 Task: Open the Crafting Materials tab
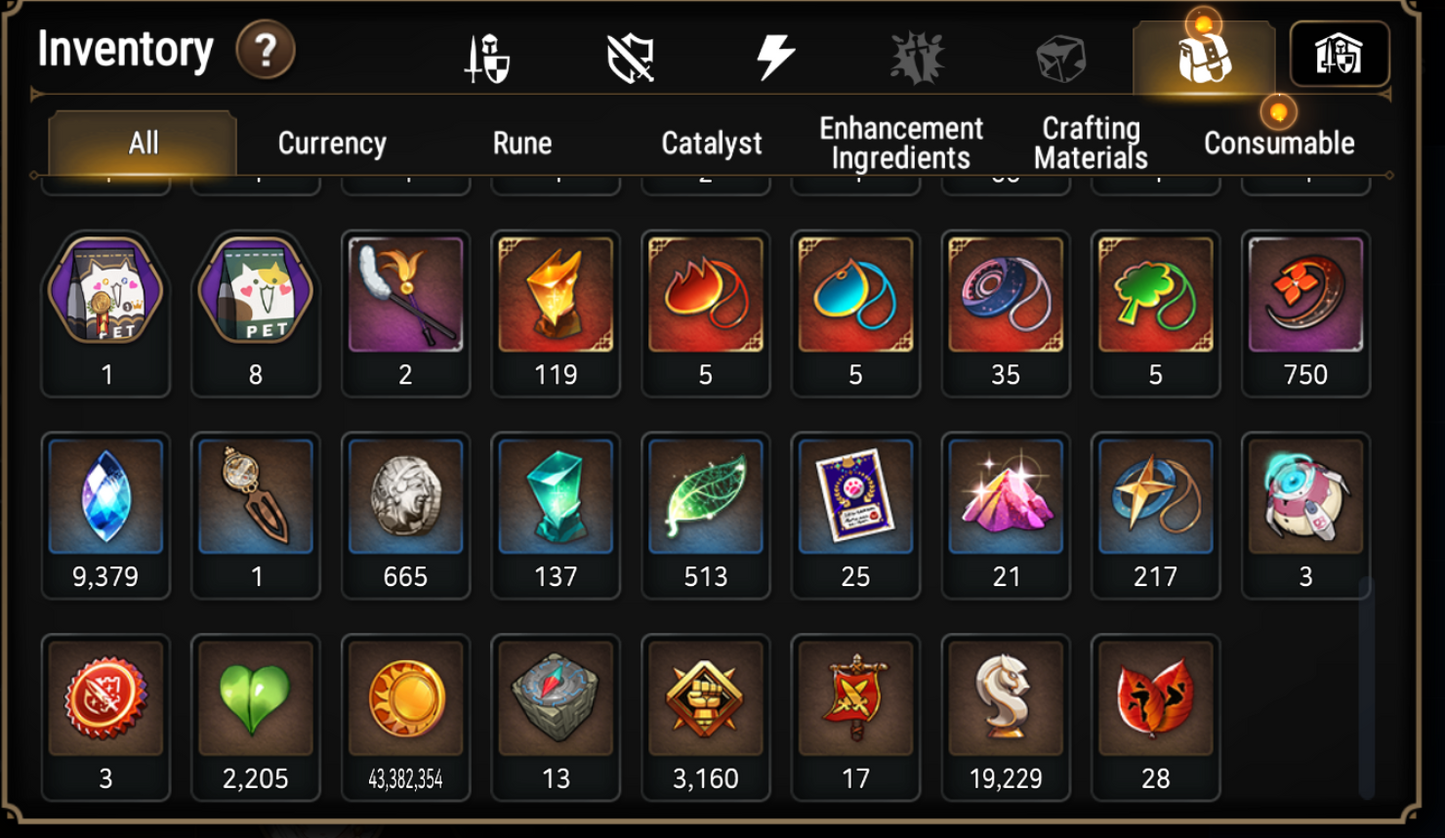(x=1091, y=143)
